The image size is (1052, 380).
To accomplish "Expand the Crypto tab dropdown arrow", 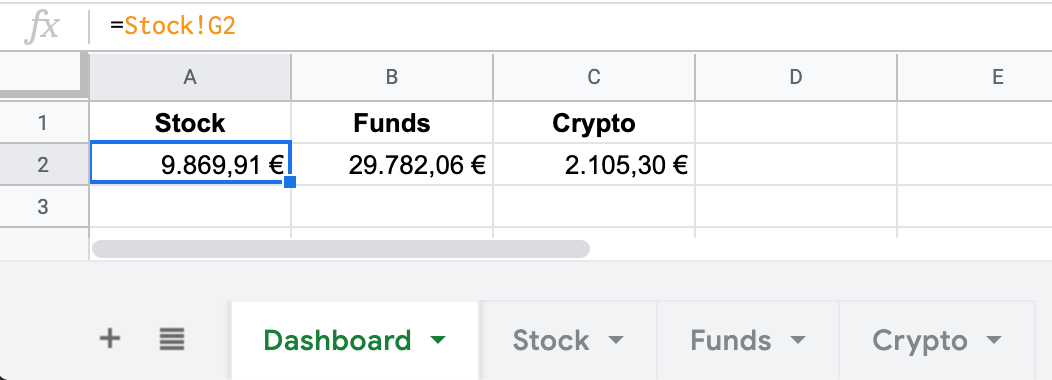I will [x=994, y=340].
